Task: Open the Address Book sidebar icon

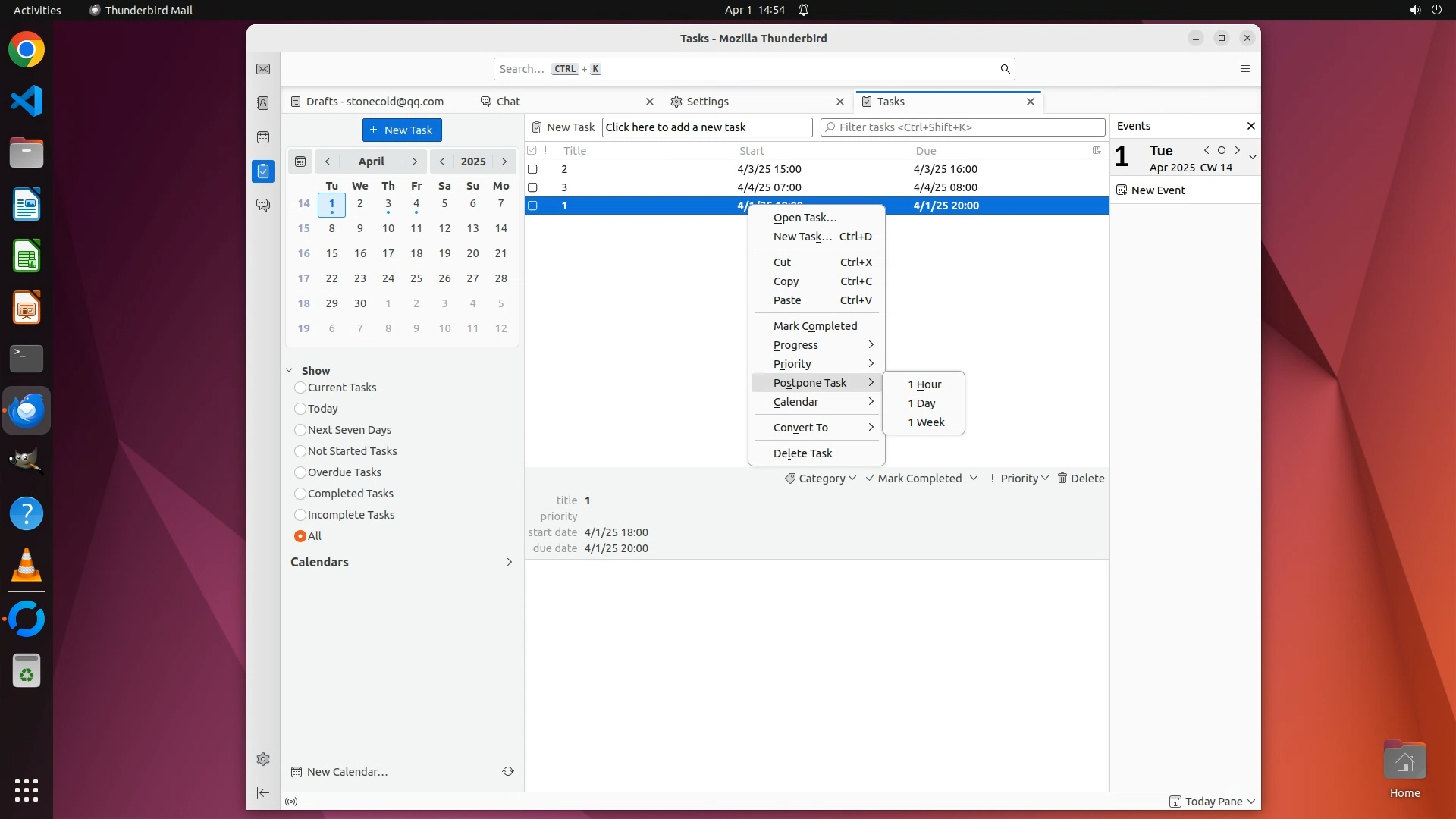Action: [263, 103]
